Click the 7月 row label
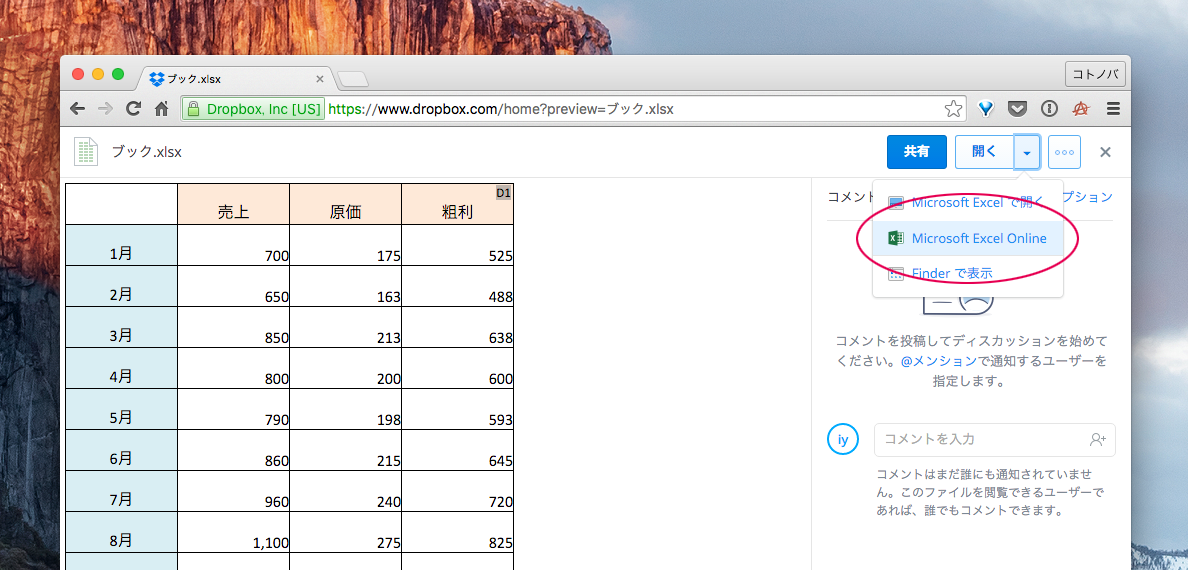Viewport: 1188px width, 570px height. tap(121, 490)
